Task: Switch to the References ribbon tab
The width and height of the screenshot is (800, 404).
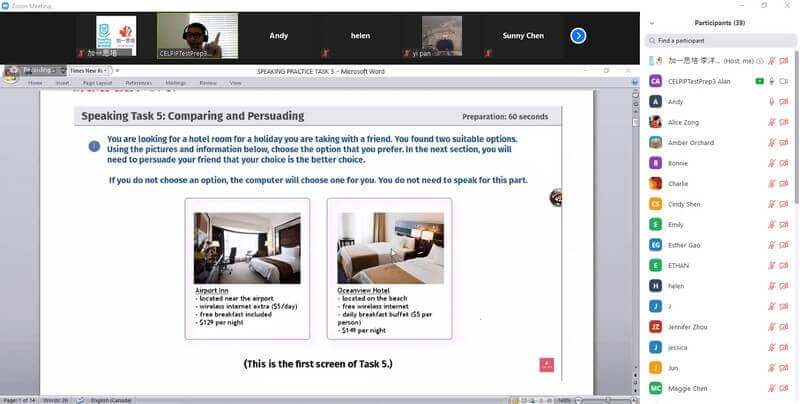Action: [x=138, y=83]
